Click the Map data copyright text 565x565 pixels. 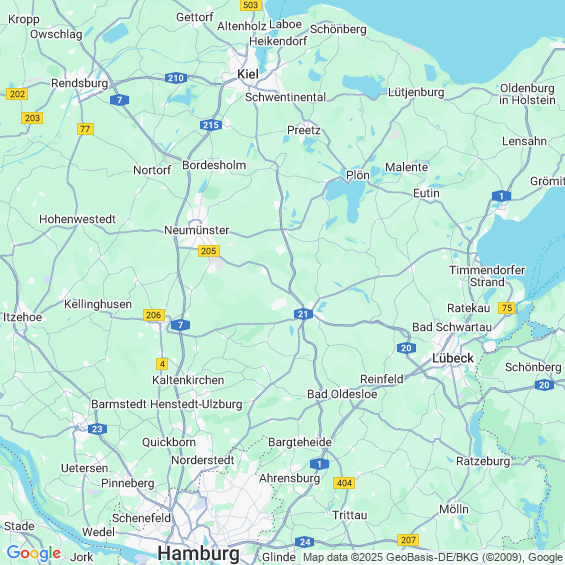click(433, 557)
